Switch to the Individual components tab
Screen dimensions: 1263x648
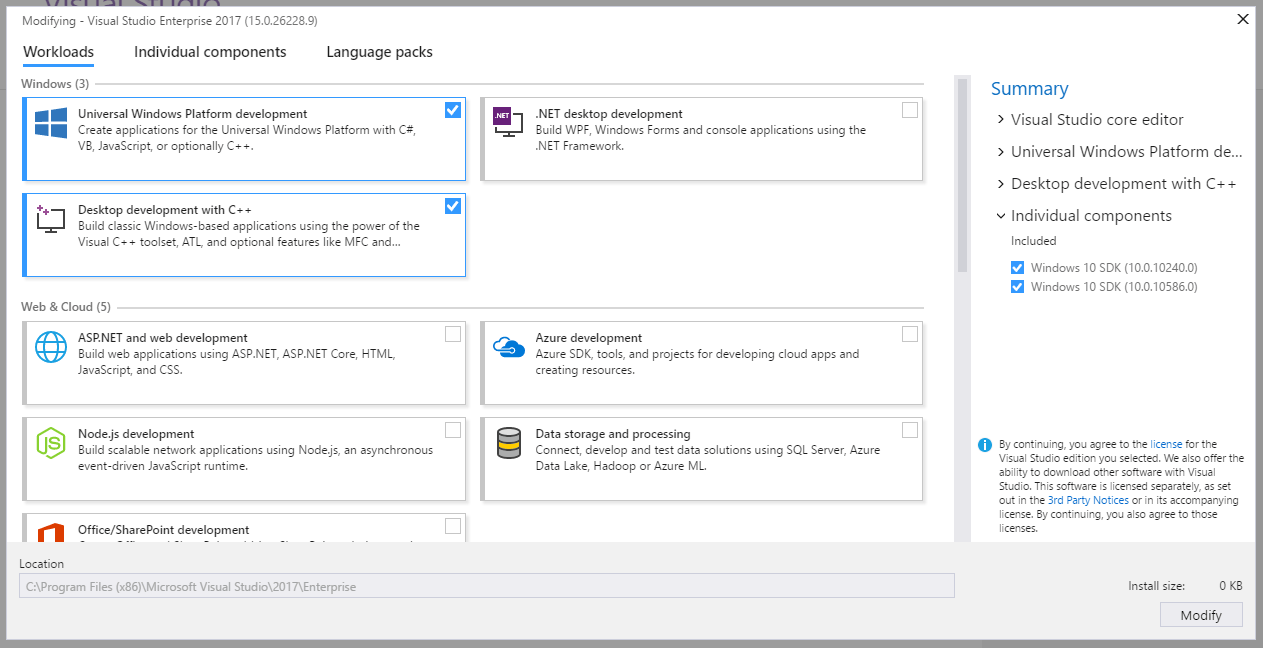click(x=210, y=52)
